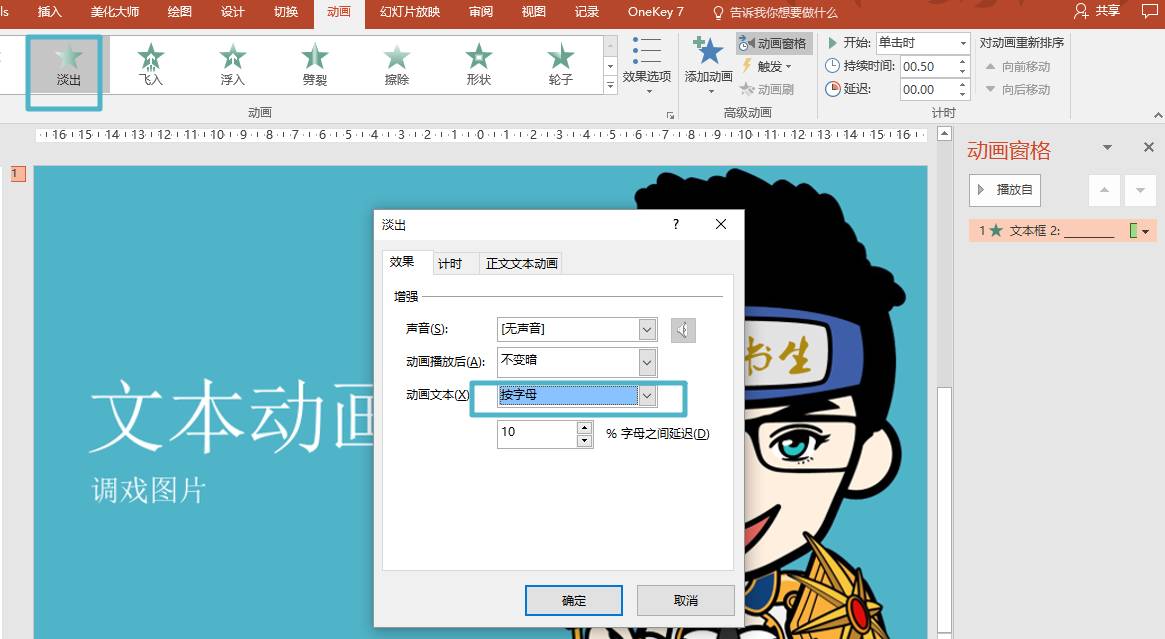Decrease the 延迟 delay value
Screen dimensions: 1165x639
coord(963,94)
